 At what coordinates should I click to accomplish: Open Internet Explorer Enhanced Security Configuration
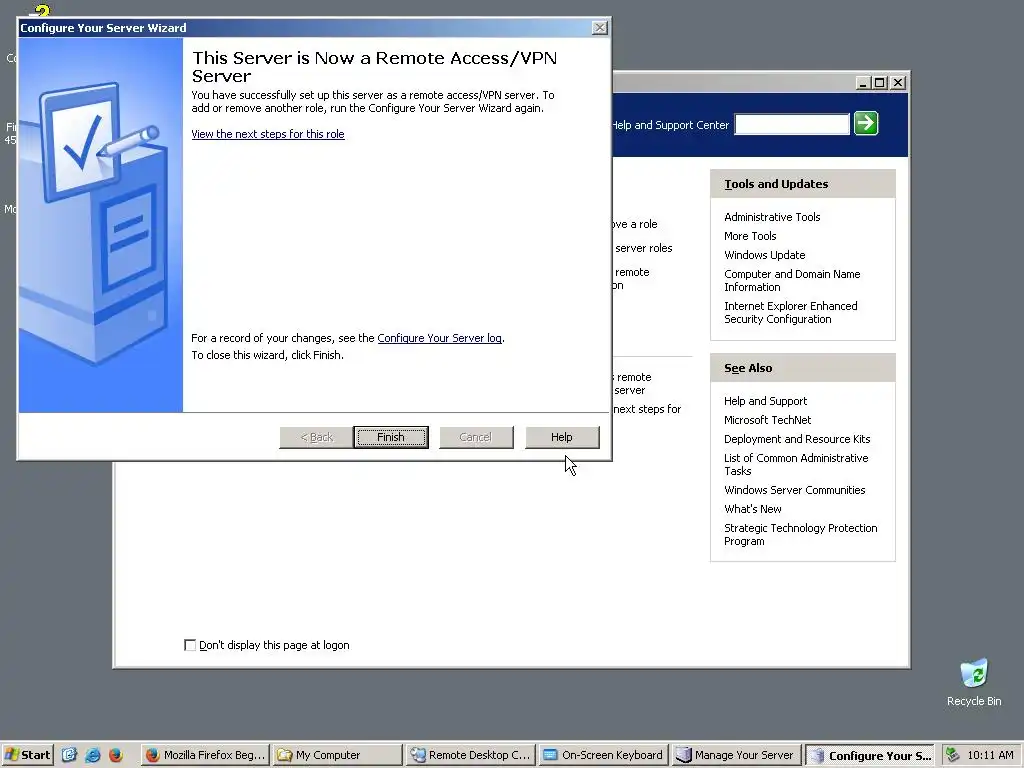point(790,312)
